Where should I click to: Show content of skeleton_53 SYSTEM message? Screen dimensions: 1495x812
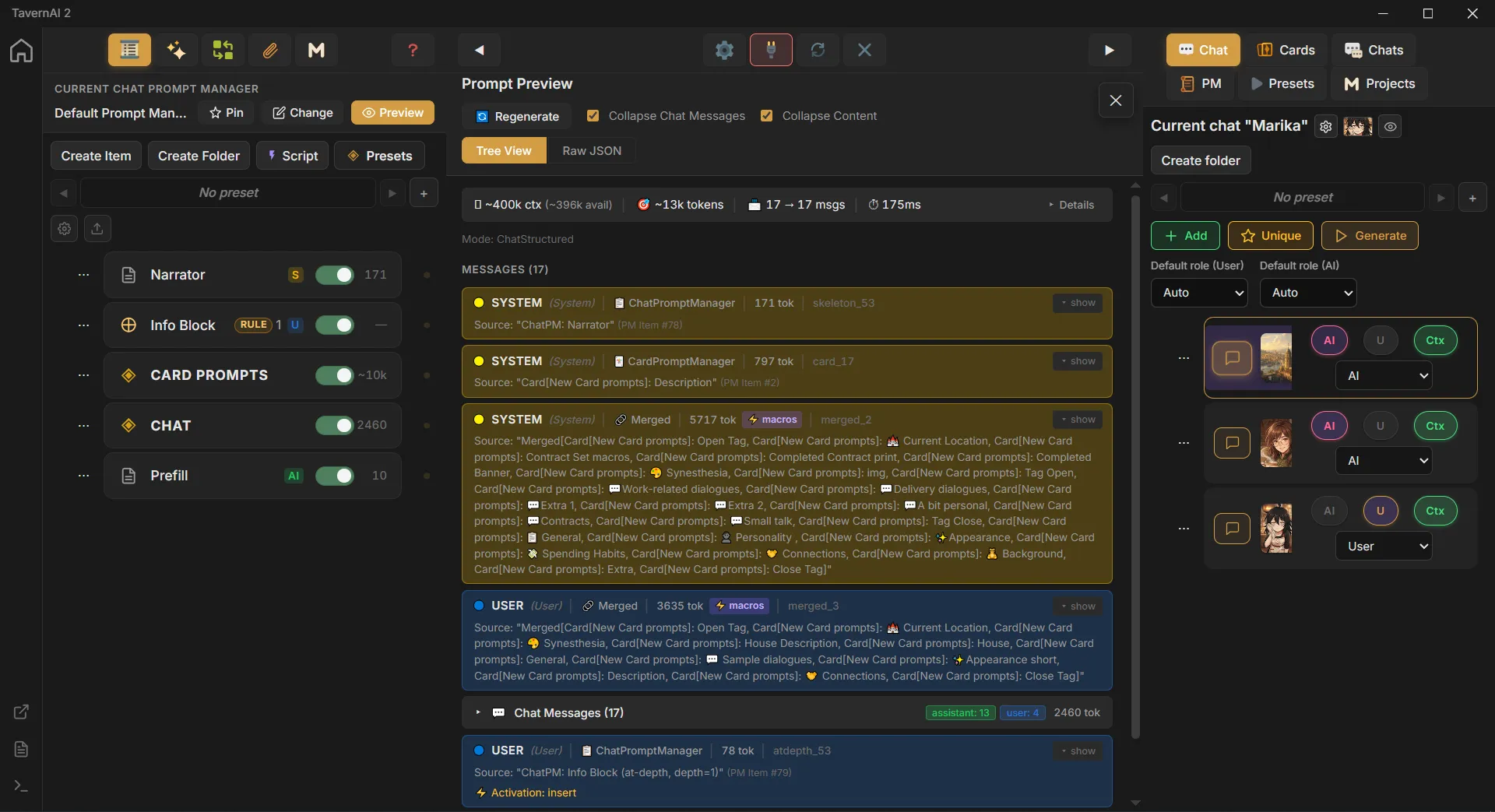click(x=1078, y=303)
